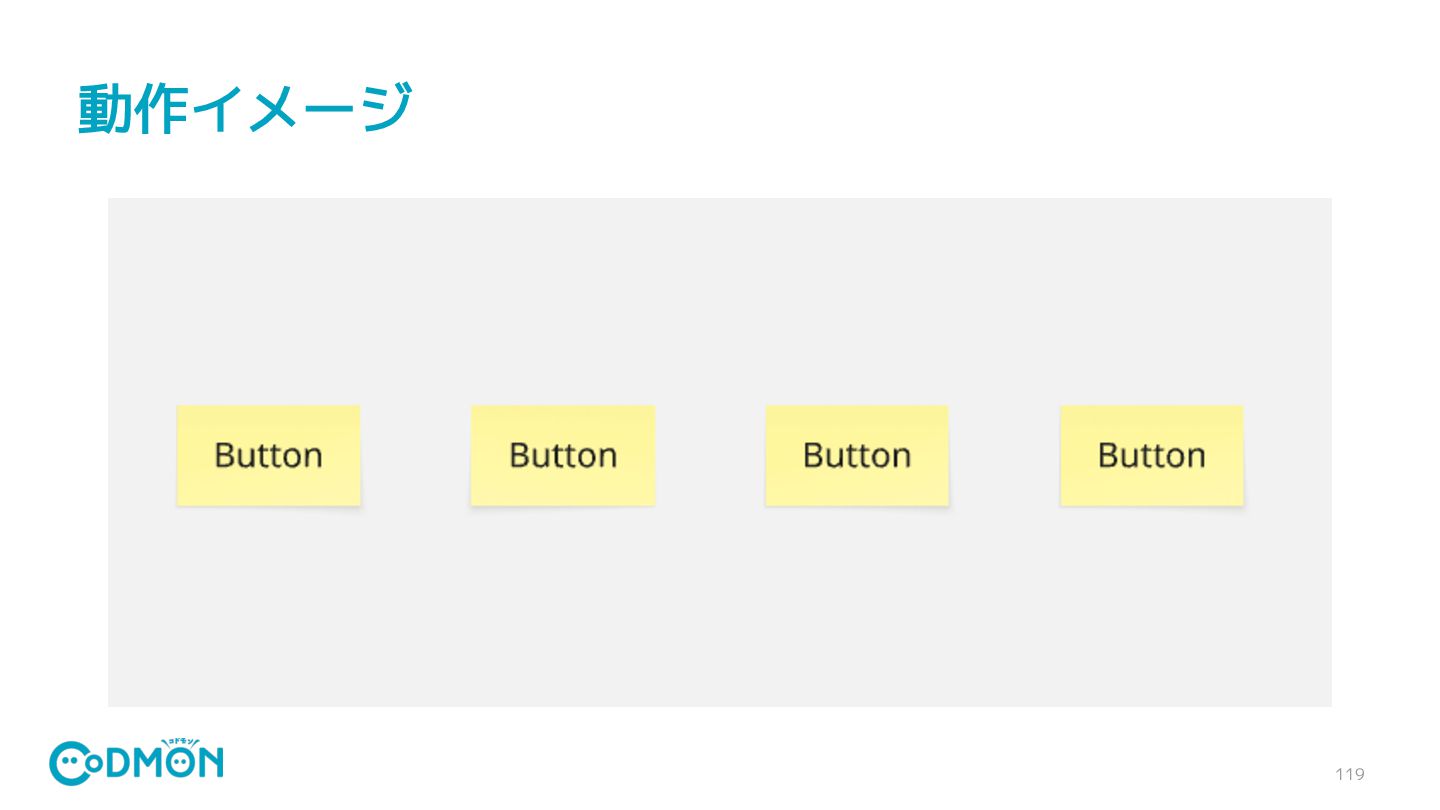
Task: Click the 動 character in the title
Action: point(104,108)
